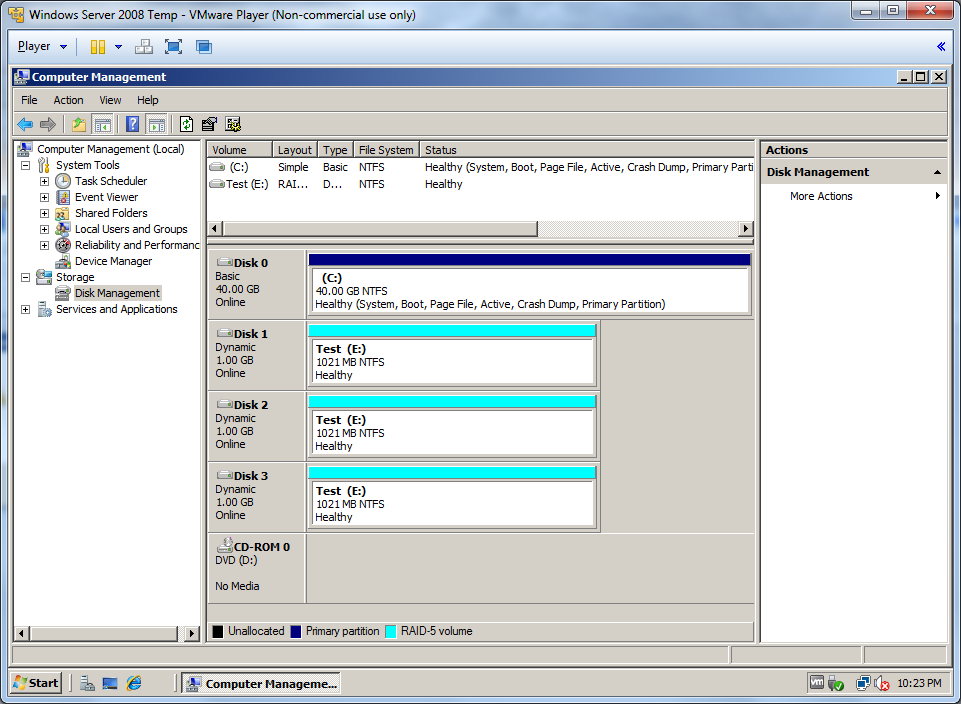961x704 pixels.
Task: Open Internet Explorer from quick launch
Action: [x=134, y=683]
